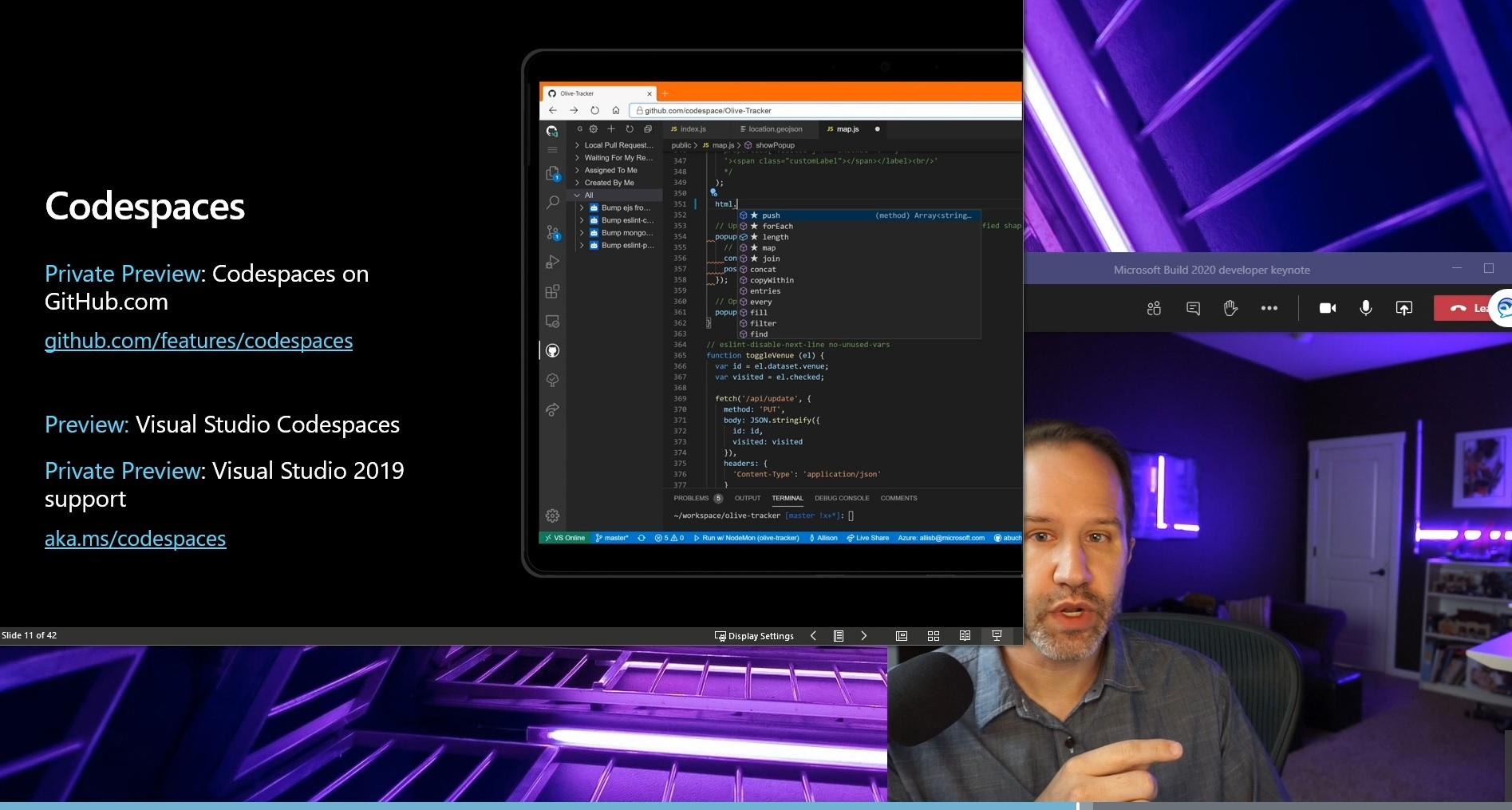Raise your hand in Teams
The width and height of the screenshot is (1512, 810).
click(1230, 308)
